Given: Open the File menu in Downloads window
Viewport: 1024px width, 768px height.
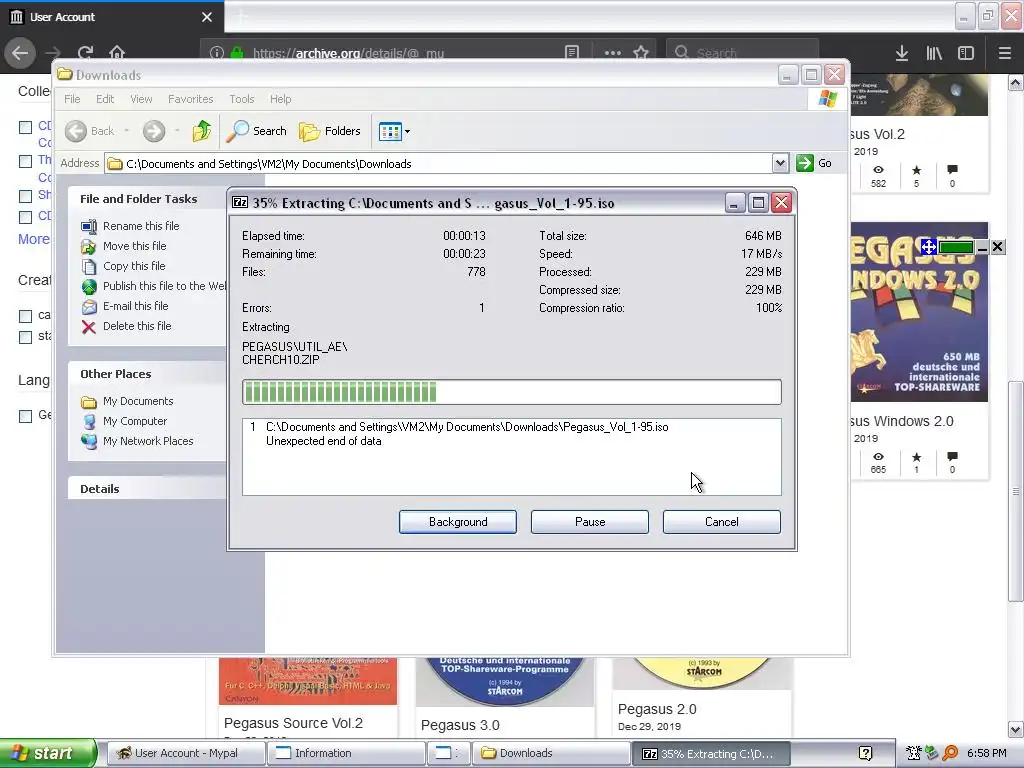Looking at the screenshot, I should 72,99.
